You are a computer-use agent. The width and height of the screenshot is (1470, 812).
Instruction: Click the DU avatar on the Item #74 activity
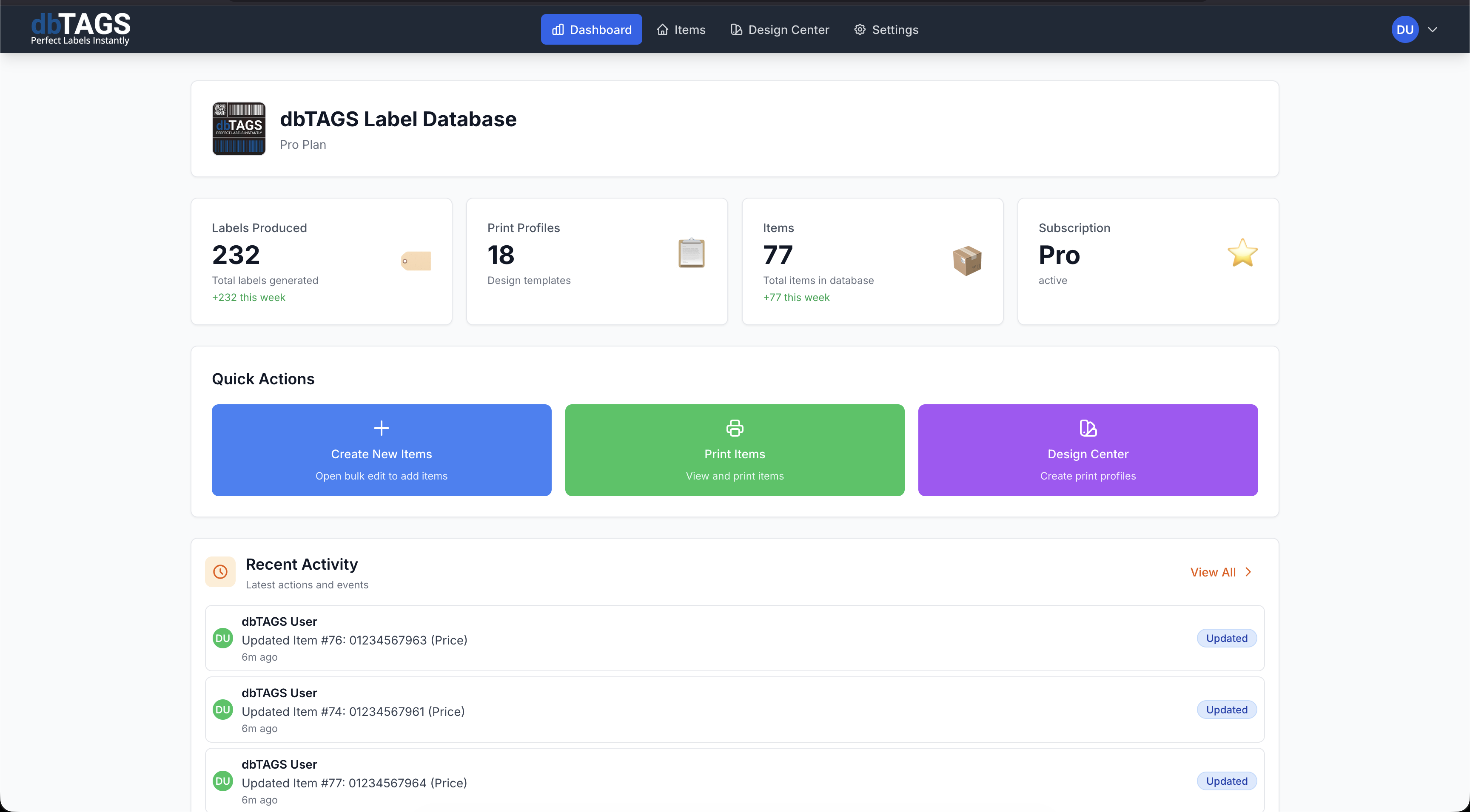tap(222, 710)
